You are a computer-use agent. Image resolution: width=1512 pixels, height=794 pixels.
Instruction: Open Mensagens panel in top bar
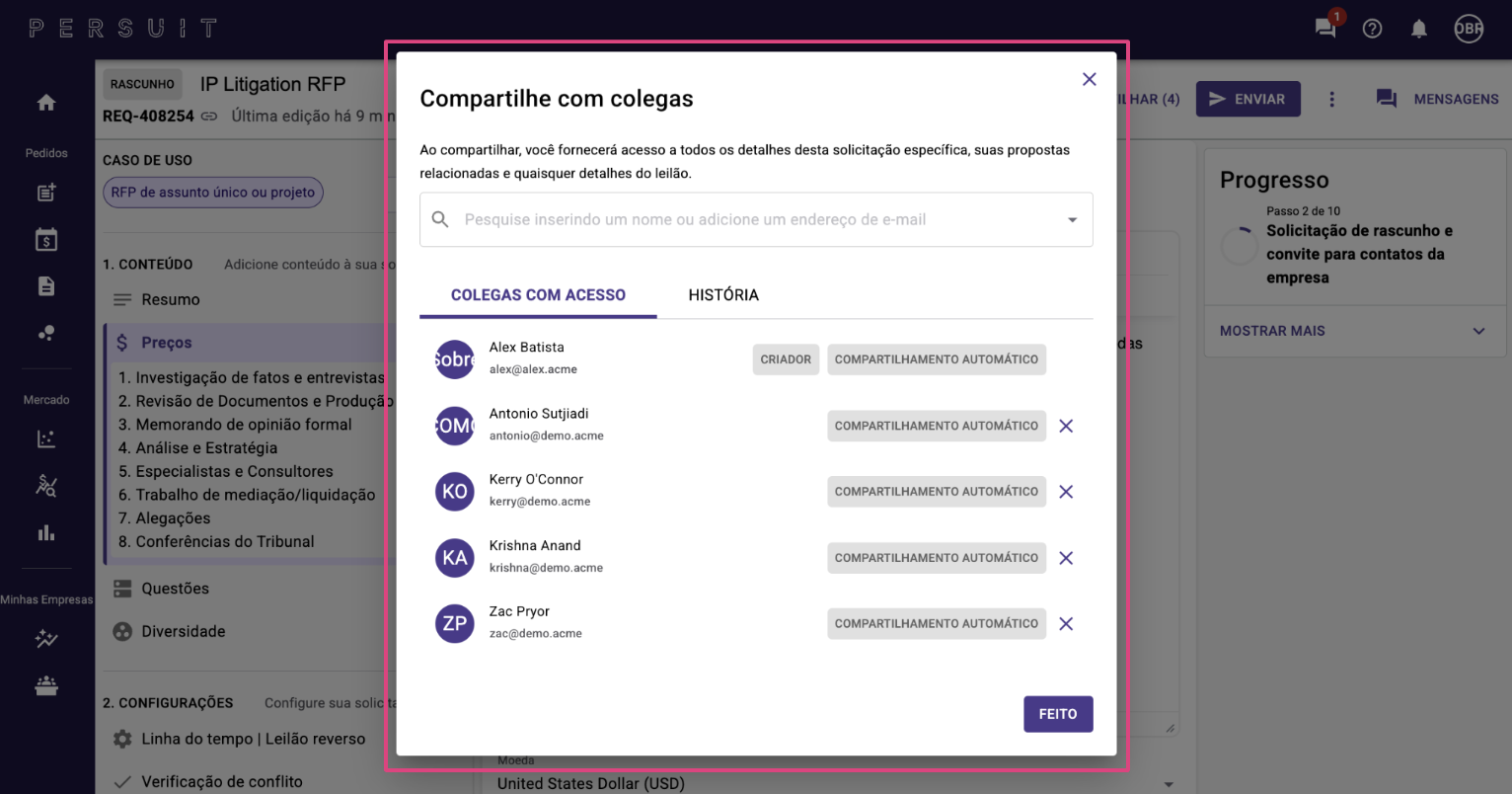[1438, 99]
